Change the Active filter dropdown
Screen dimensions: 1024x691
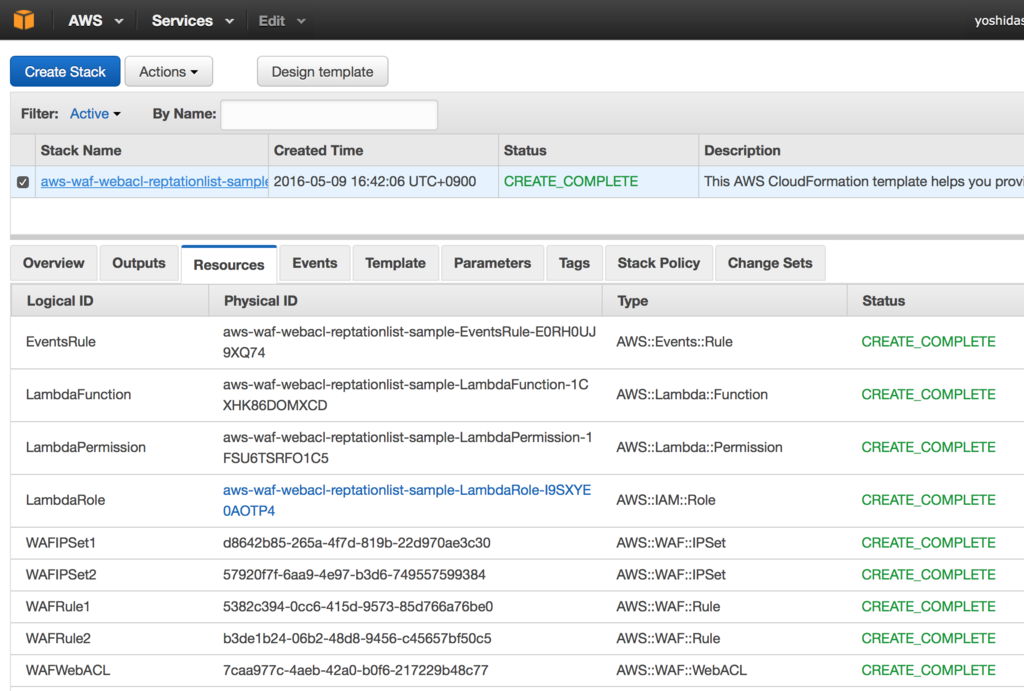[x=95, y=114]
